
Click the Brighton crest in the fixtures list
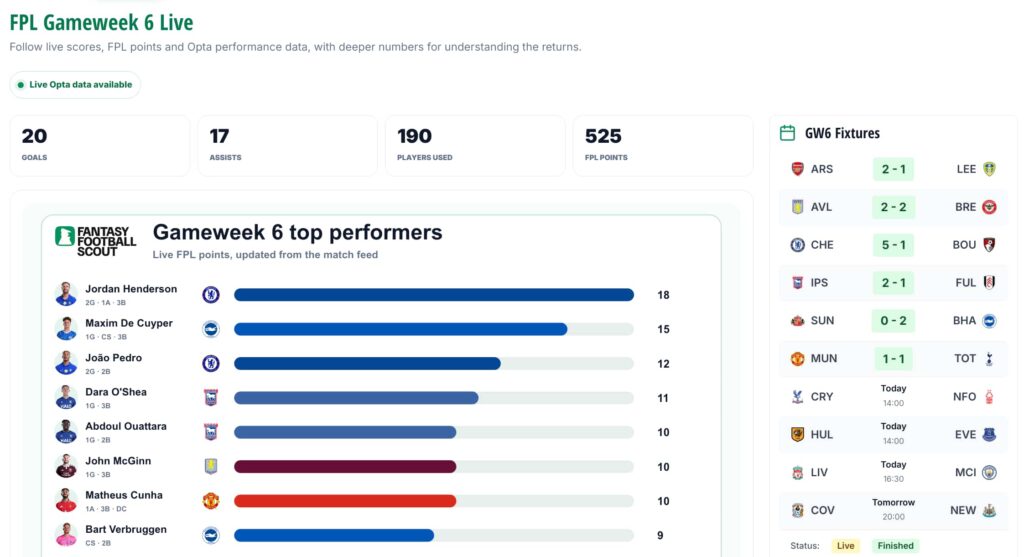tap(989, 321)
